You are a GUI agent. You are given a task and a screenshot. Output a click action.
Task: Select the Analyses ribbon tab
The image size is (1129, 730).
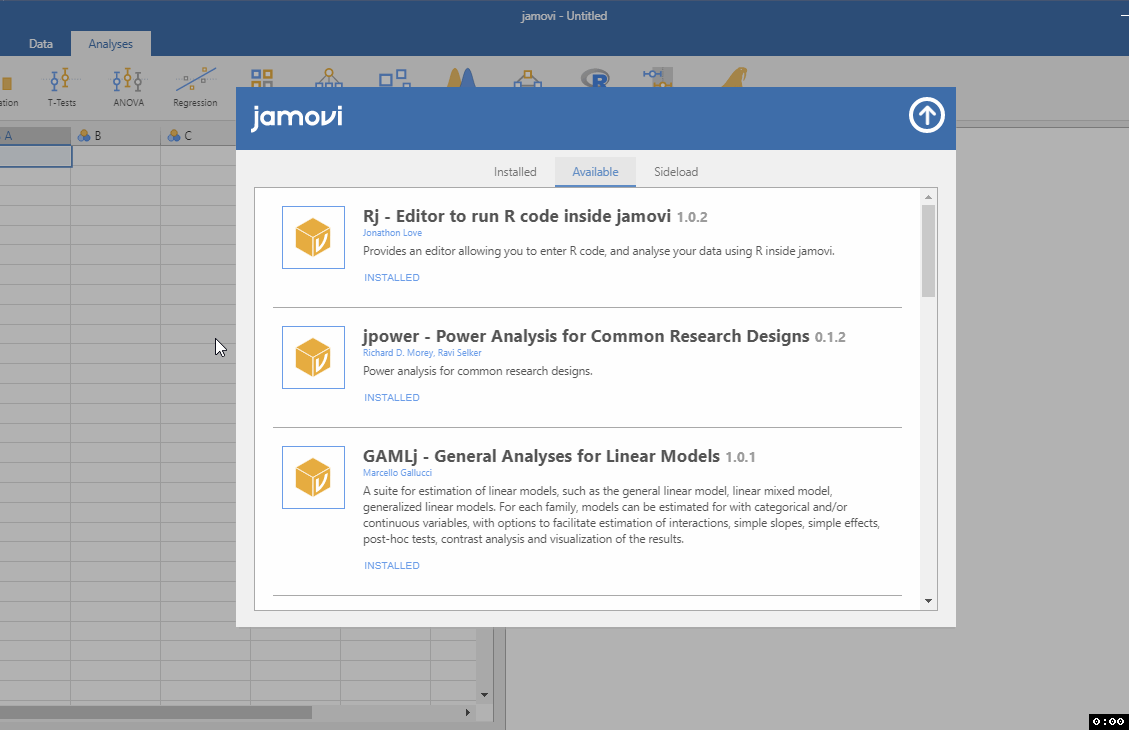[111, 44]
